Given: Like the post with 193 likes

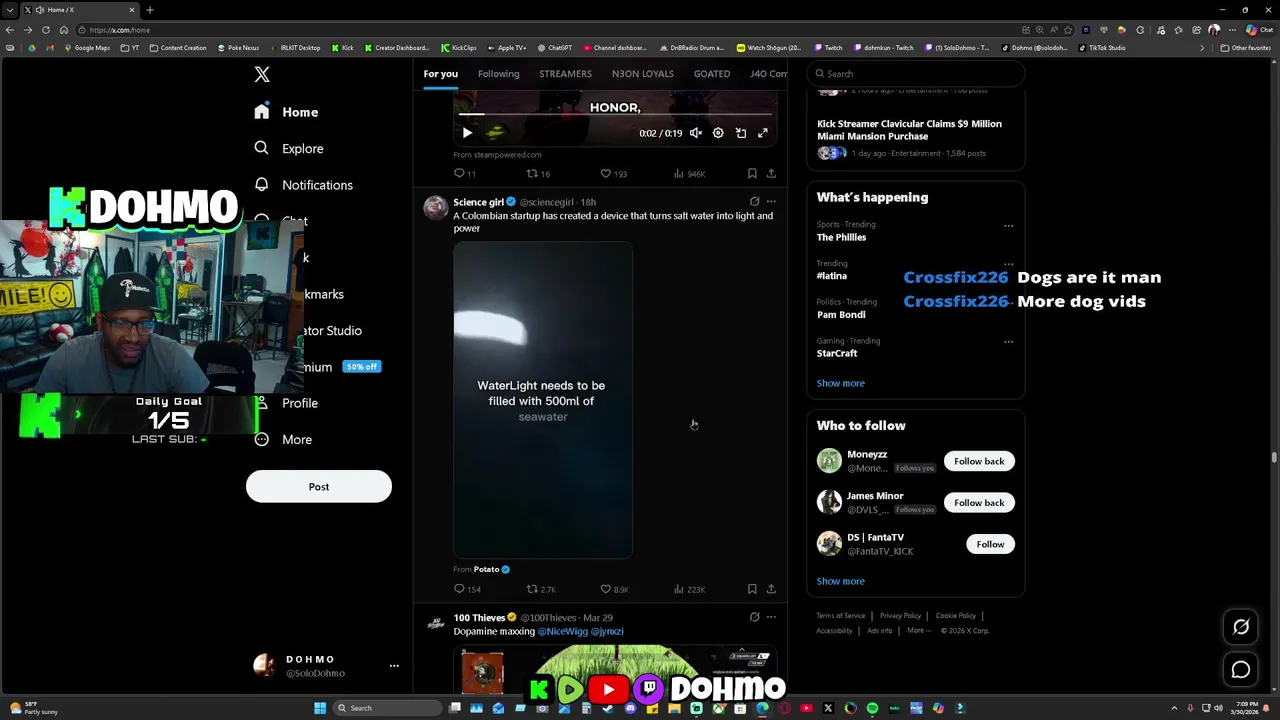Looking at the screenshot, I should tap(613, 174).
